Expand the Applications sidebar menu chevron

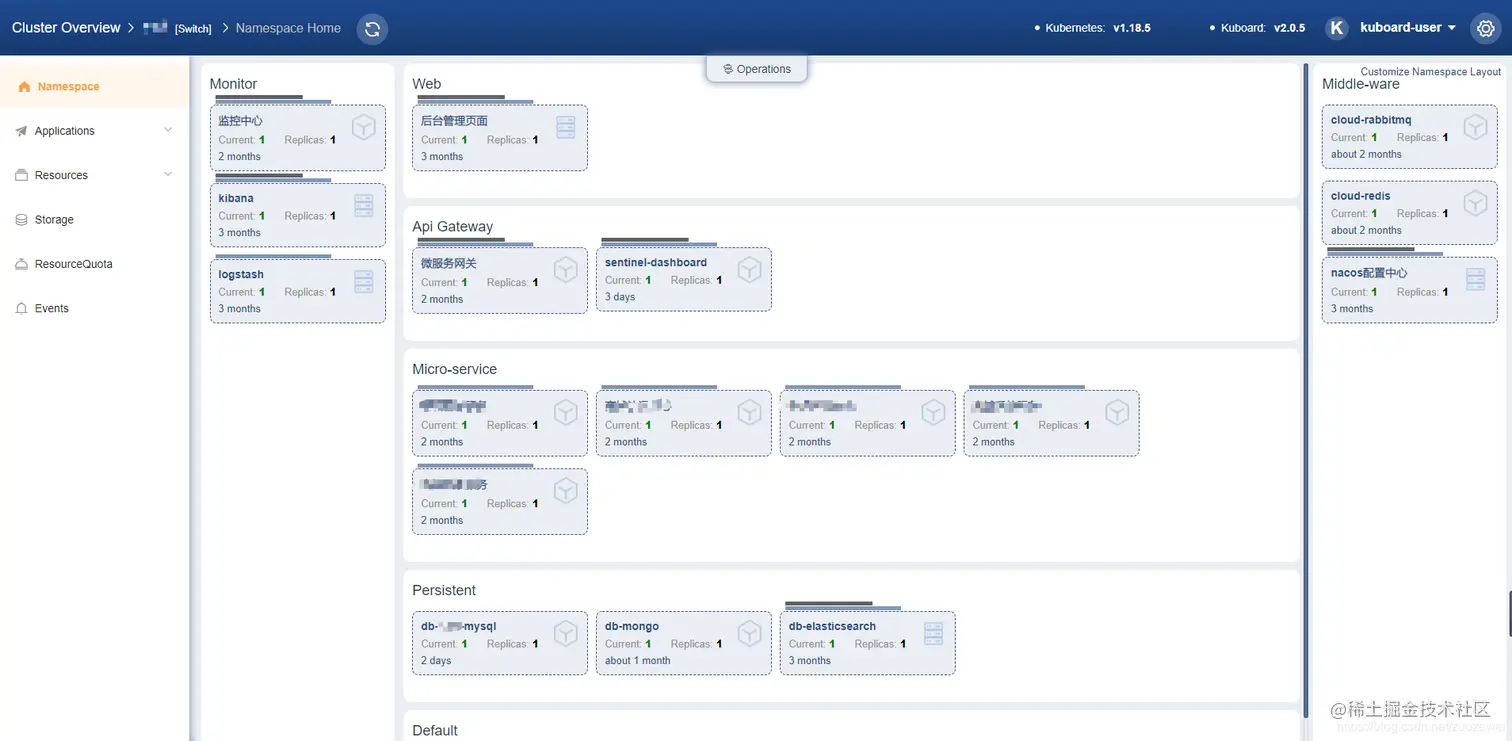click(x=168, y=131)
